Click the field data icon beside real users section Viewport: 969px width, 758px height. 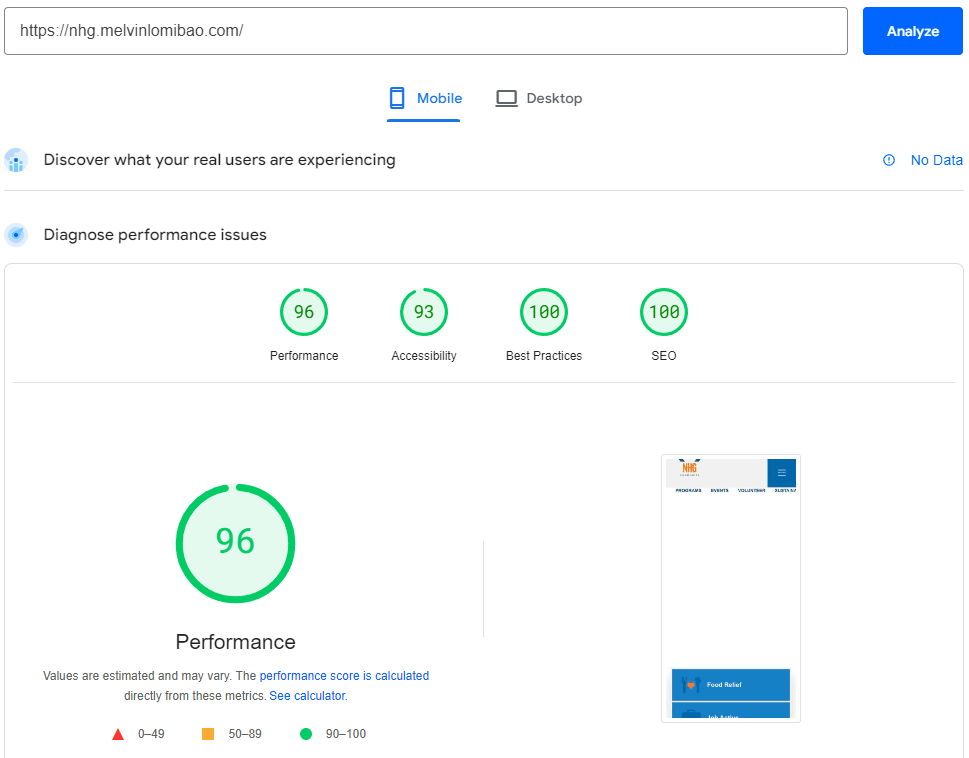(16, 160)
